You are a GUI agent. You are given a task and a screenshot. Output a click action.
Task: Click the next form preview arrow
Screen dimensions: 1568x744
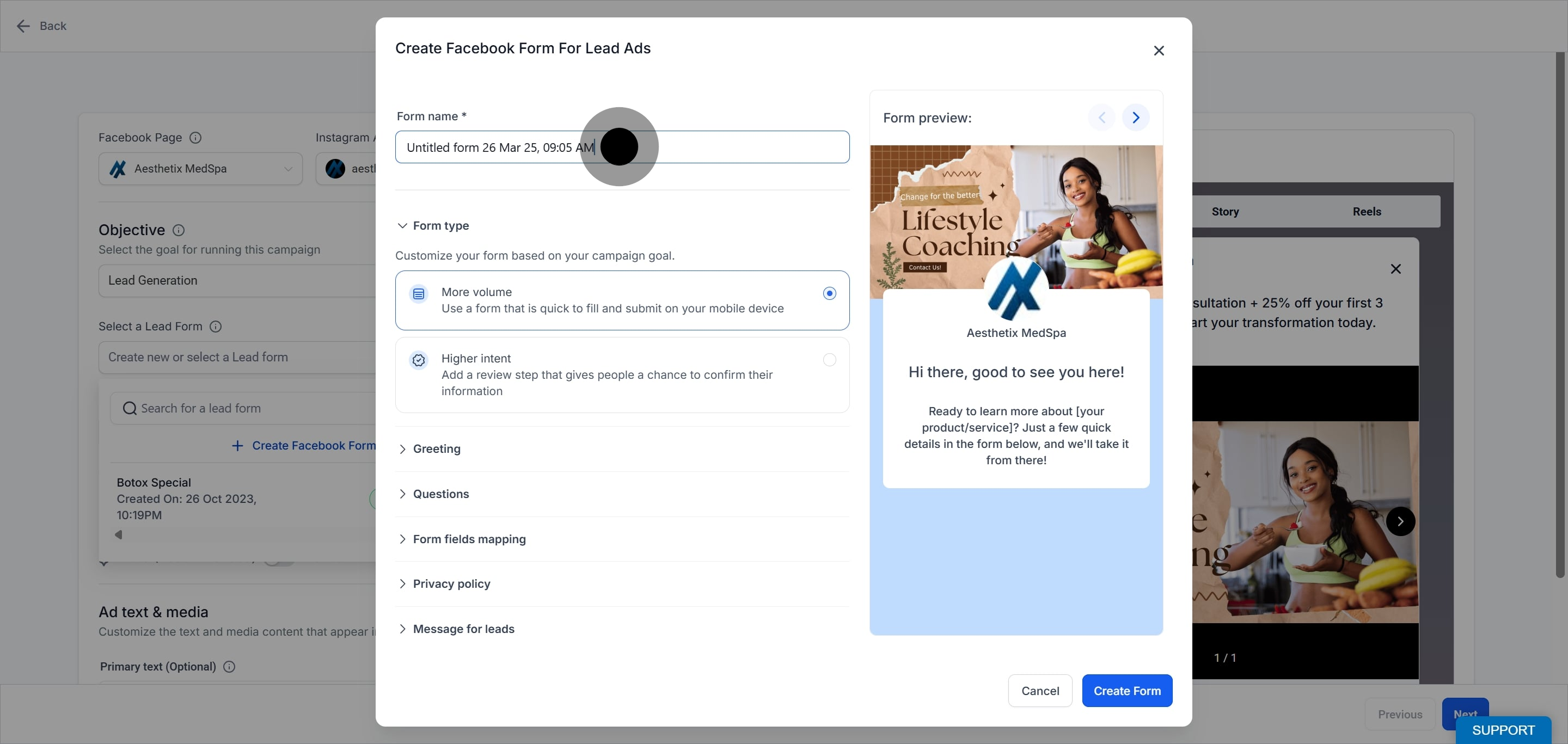(1135, 118)
